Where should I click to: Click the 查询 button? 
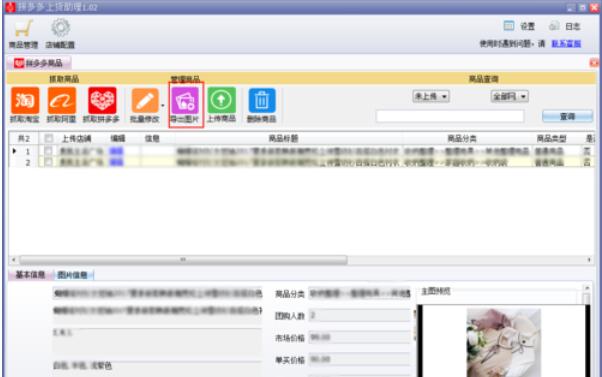567,116
